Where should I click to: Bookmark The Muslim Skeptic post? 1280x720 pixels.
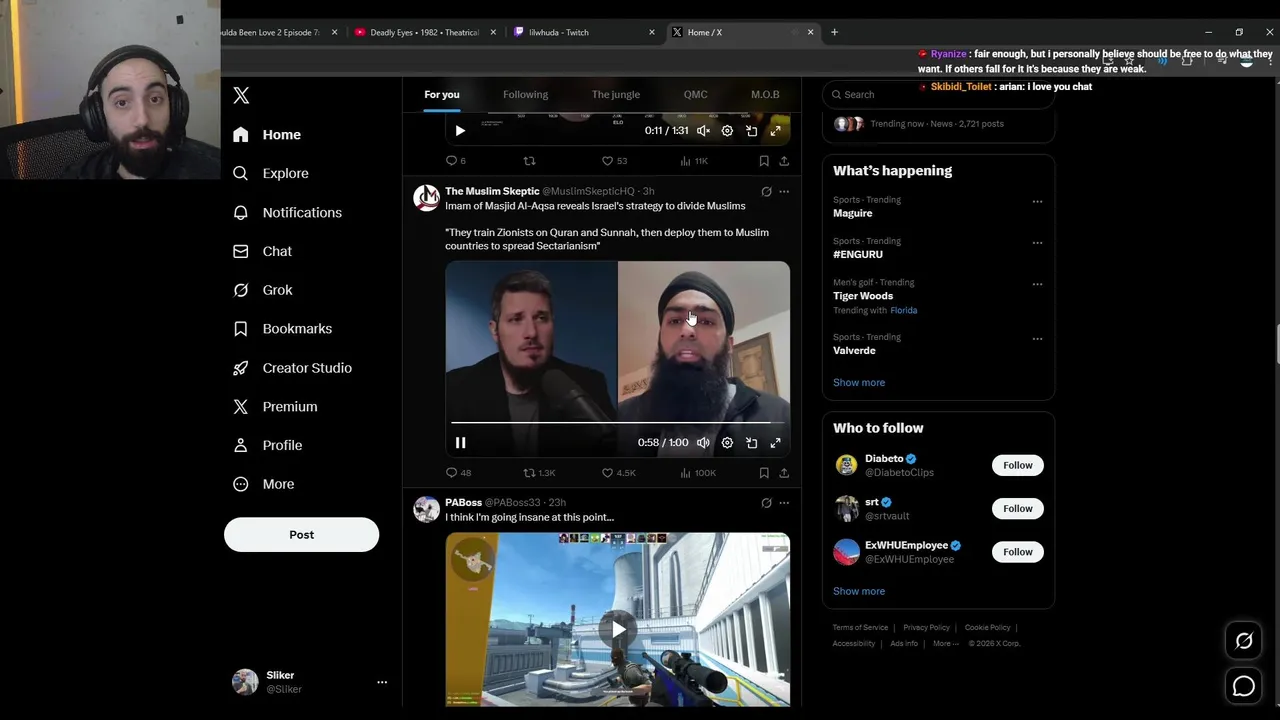(764, 472)
